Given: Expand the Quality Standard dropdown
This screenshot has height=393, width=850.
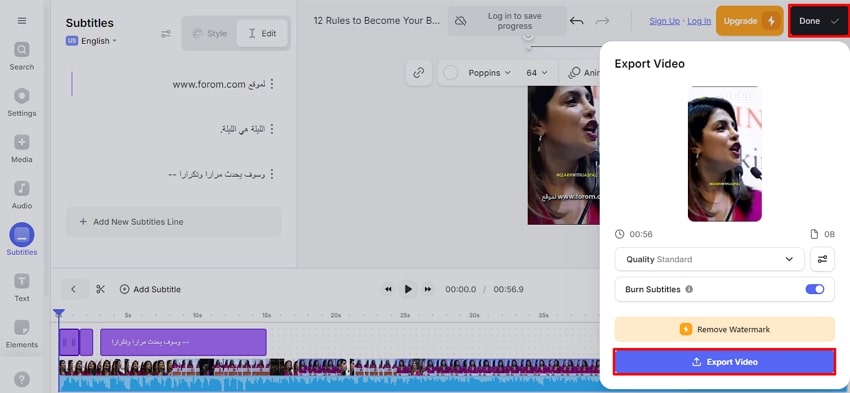Looking at the screenshot, I should (x=709, y=259).
